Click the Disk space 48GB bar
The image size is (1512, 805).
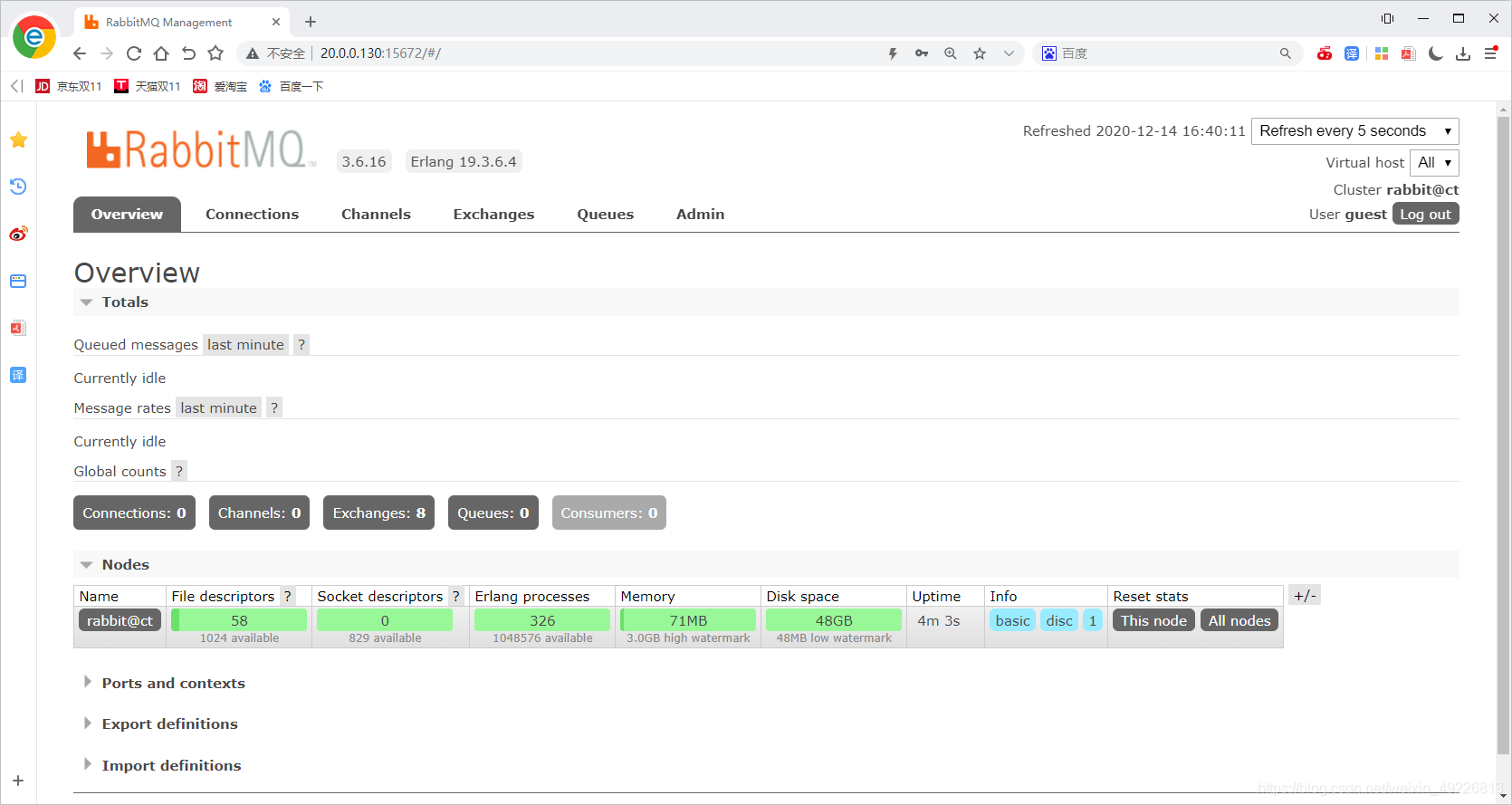[834, 620]
